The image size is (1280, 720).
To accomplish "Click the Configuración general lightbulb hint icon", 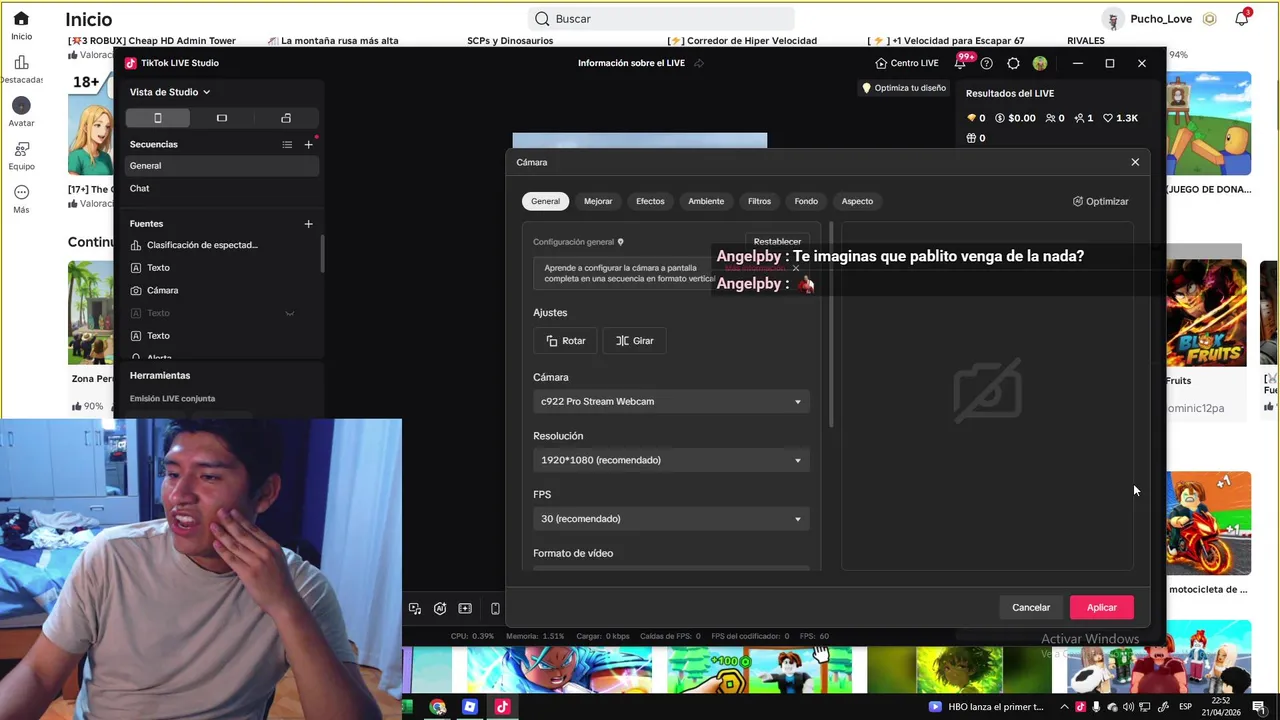I will pos(620,242).
